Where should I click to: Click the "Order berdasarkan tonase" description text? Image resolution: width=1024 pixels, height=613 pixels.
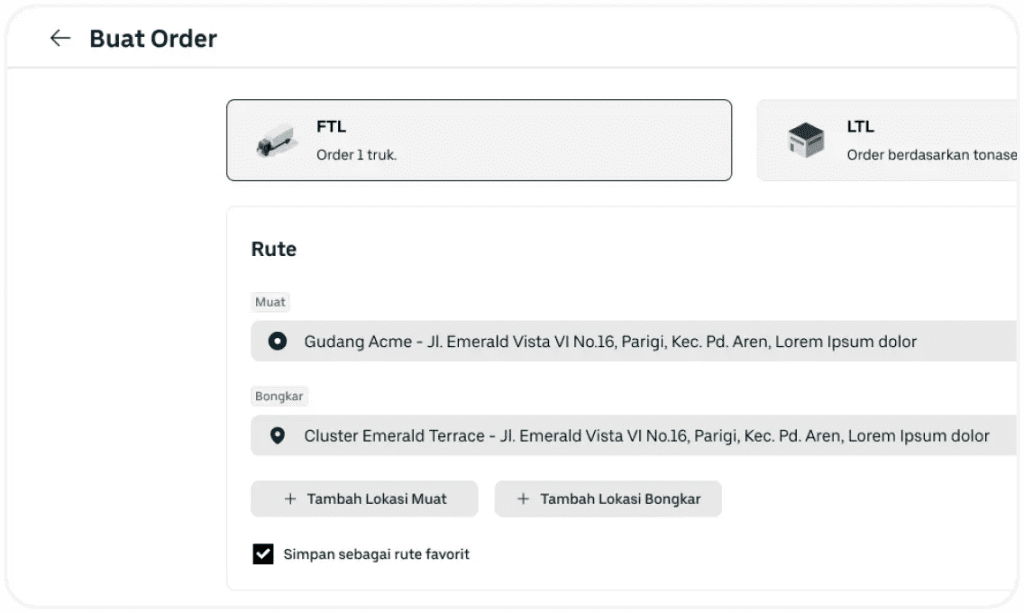coord(930,155)
